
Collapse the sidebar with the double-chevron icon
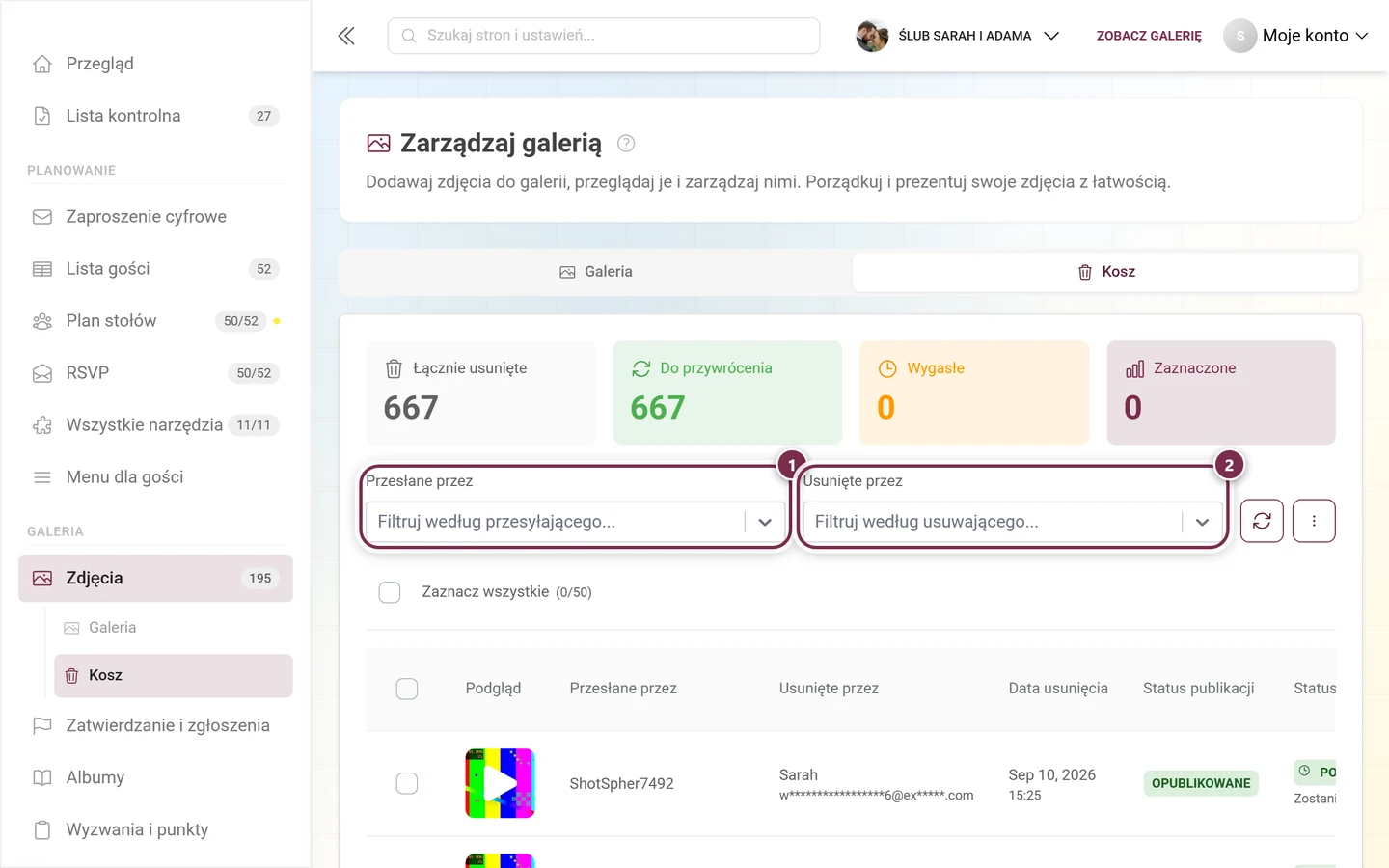[346, 36]
